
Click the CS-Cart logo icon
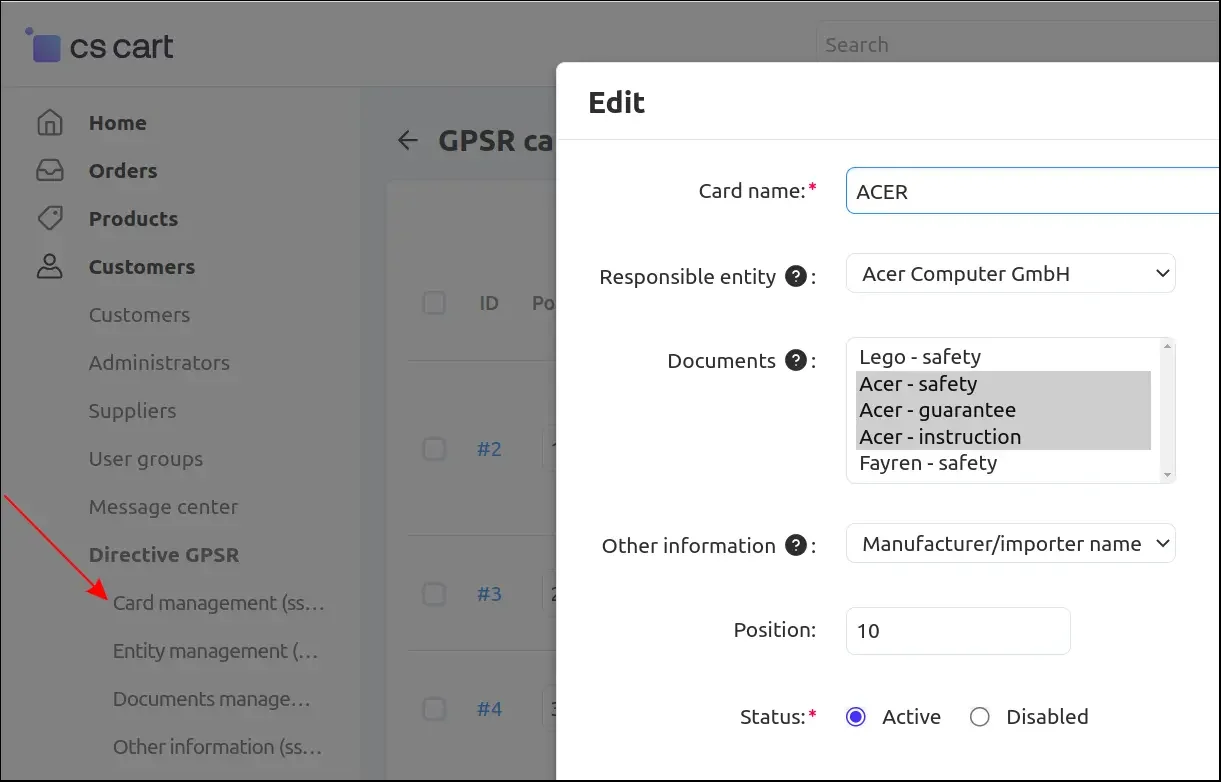(45, 46)
